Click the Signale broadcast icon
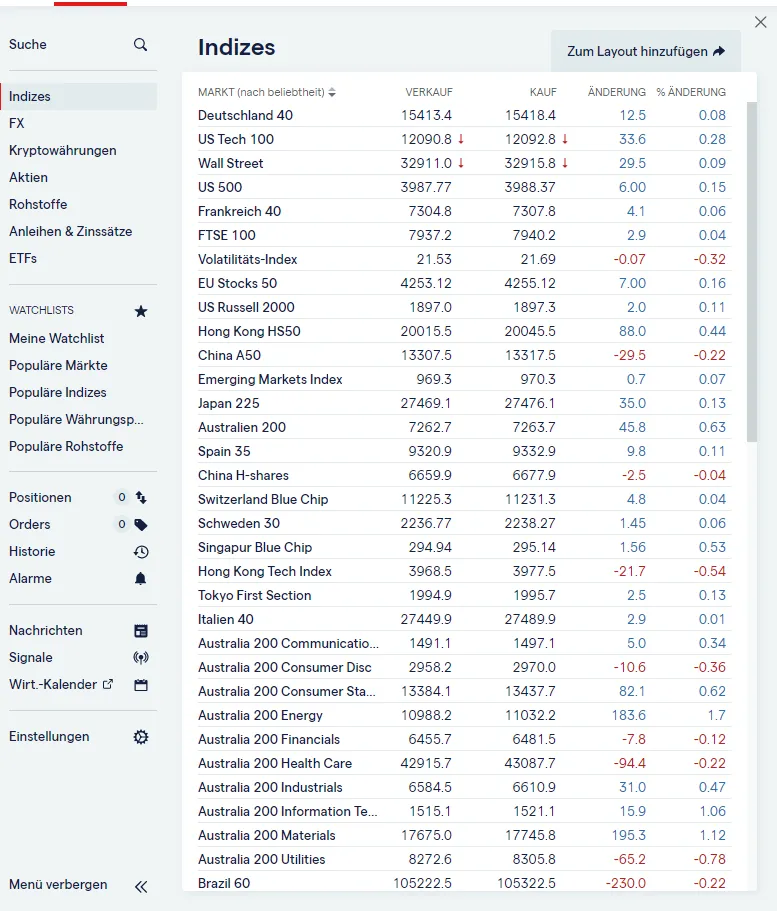Viewport: 777px width, 911px height. point(141,658)
